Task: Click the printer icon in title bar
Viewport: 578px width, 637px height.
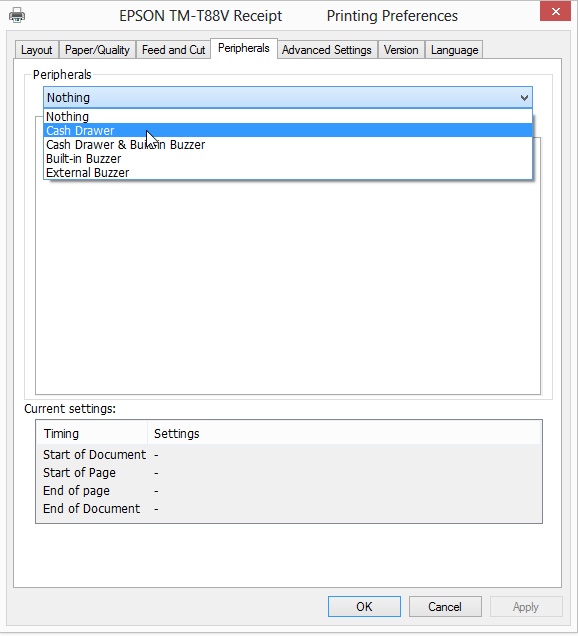Action: click(17, 15)
